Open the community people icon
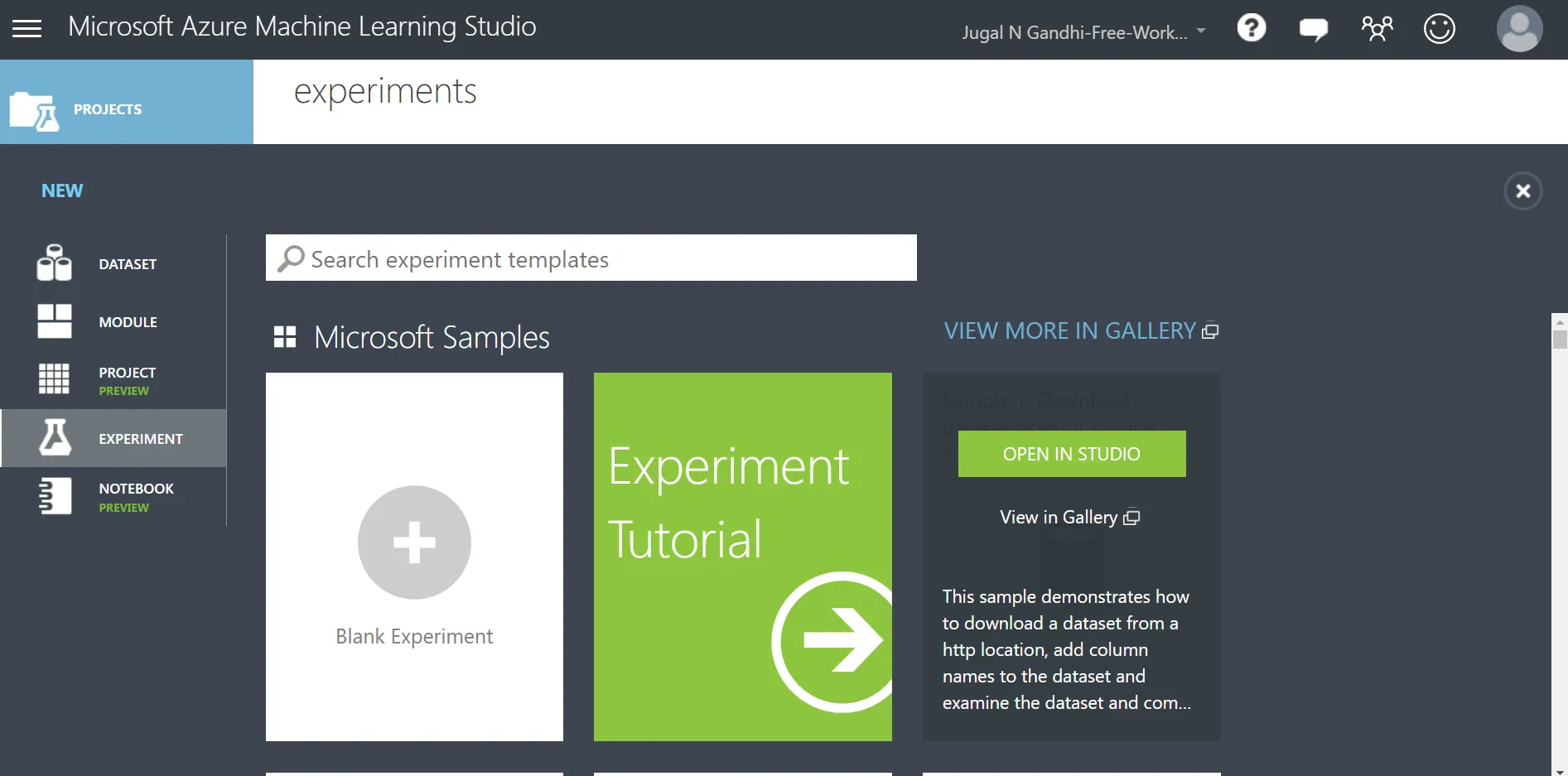This screenshot has height=776, width=1568. coord(1377,29)
